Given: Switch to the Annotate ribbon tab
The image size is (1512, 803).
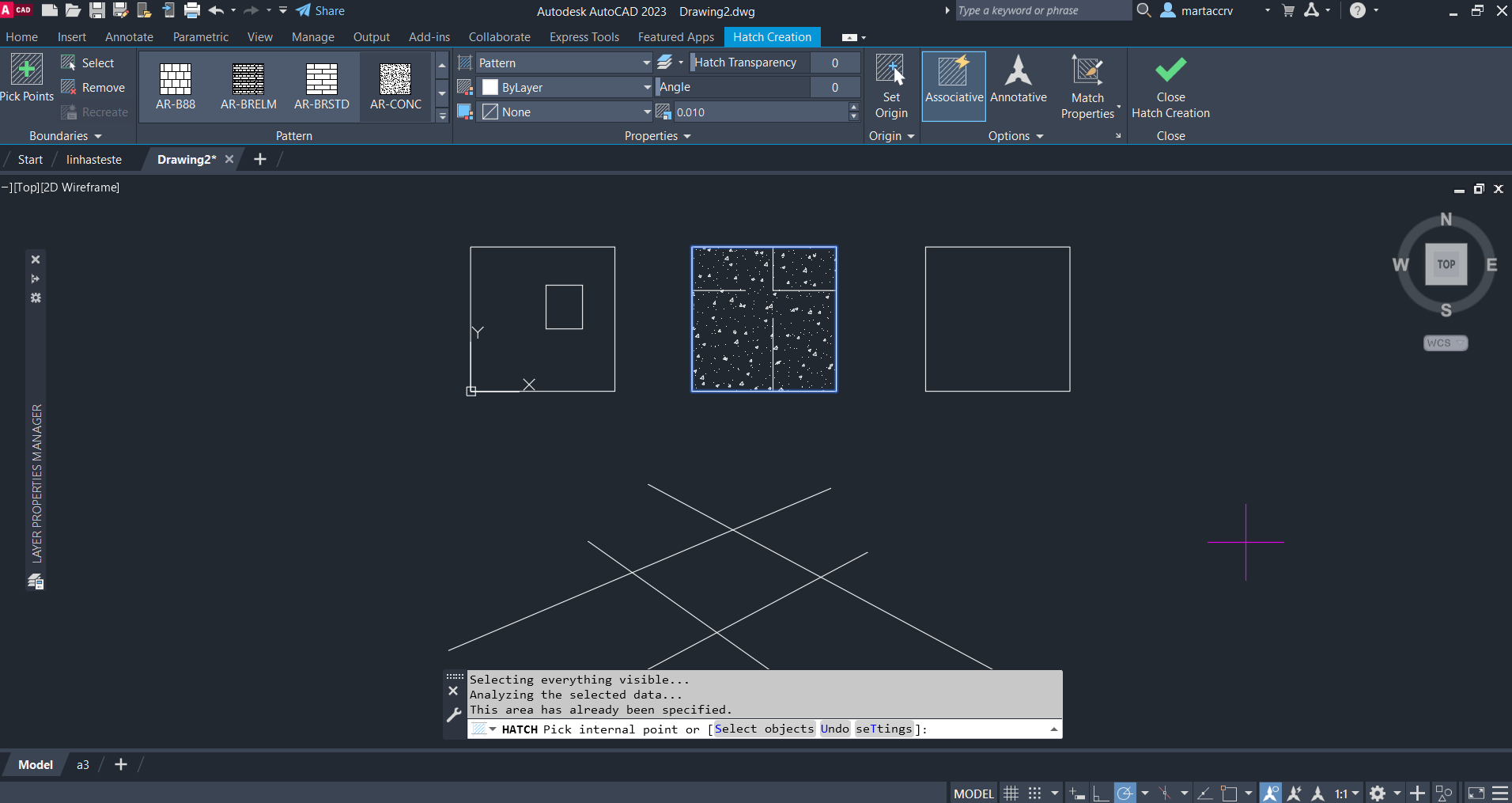Looking at the screenshot, I should tap(129, 36).
